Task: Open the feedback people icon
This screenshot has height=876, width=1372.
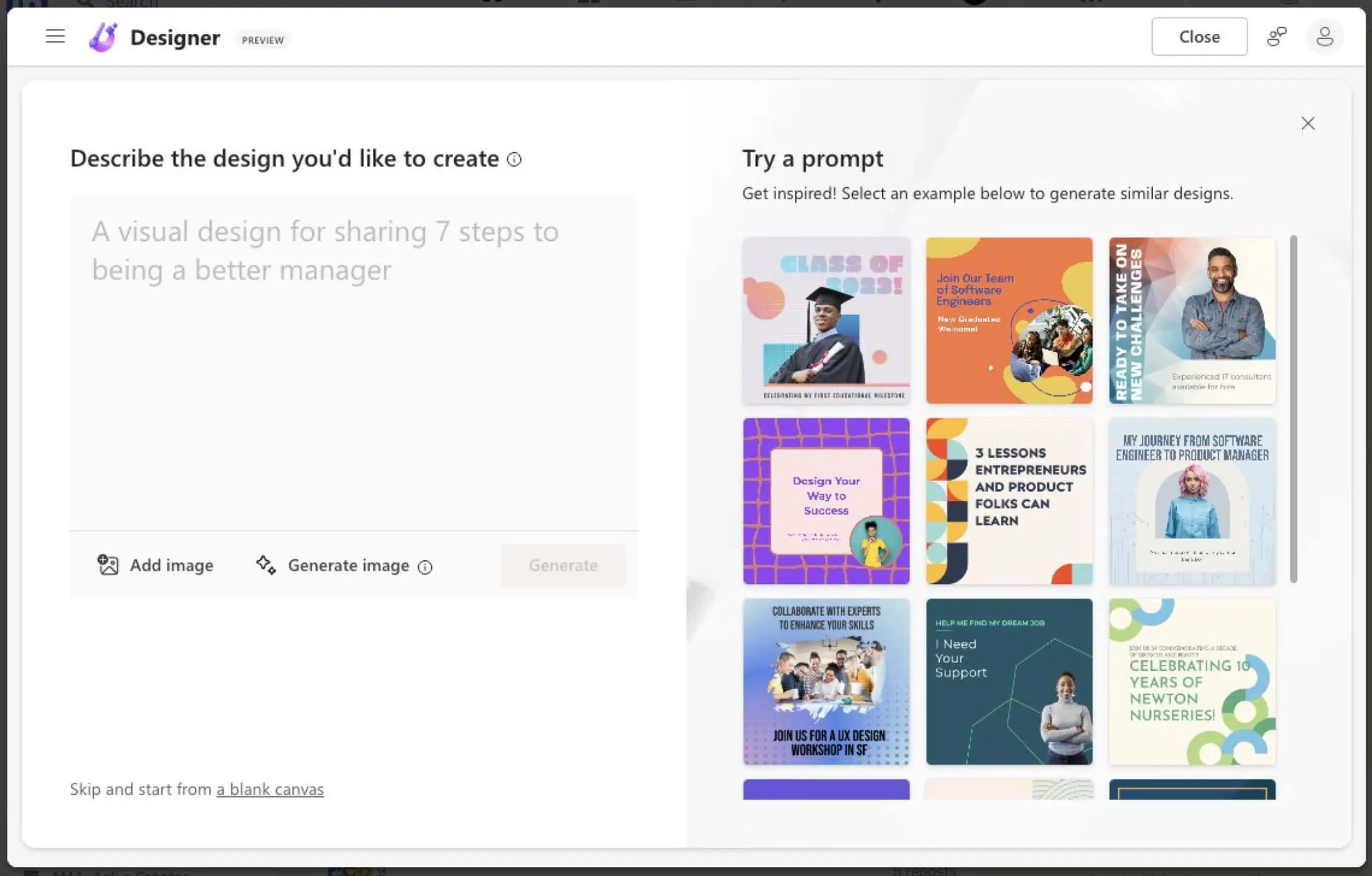Action: tap(1277, 36)
